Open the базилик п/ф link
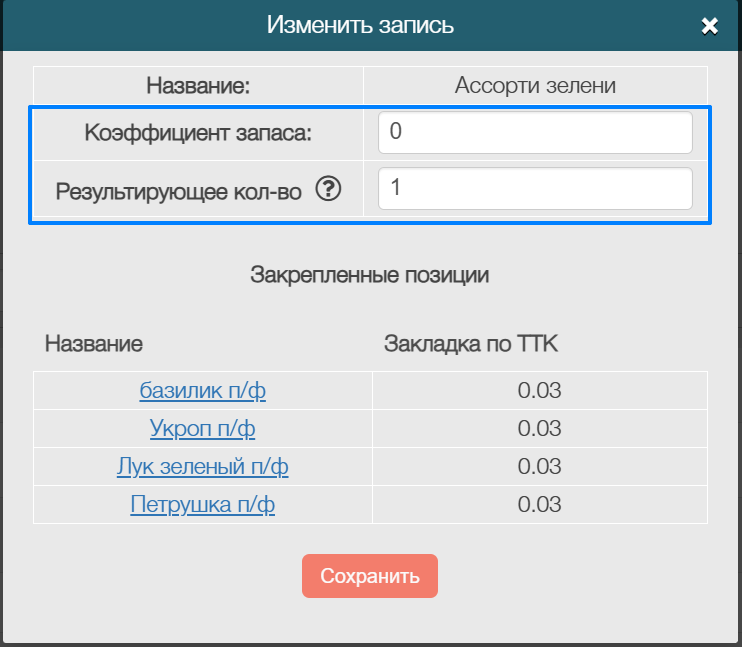This screenshot has width=742, height=647. tap(202, 391)
